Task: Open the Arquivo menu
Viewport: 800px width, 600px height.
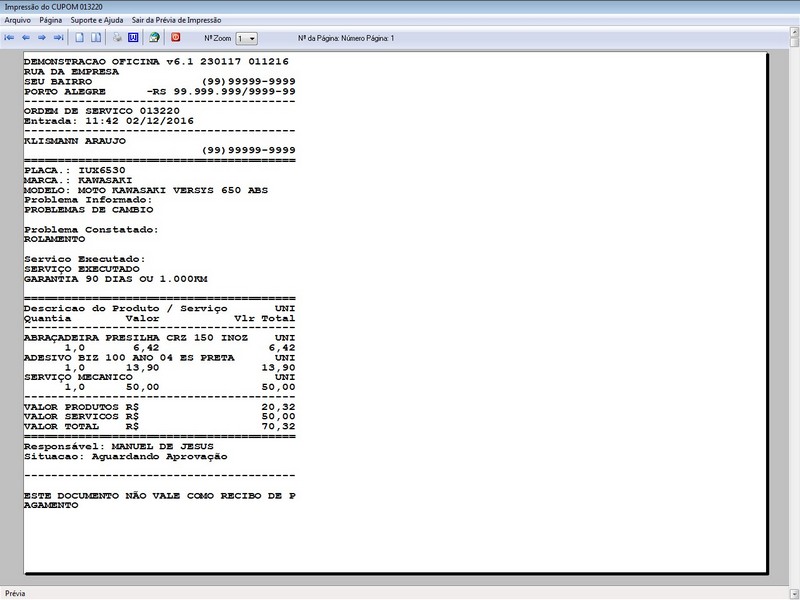Action: tap(17, 20)
